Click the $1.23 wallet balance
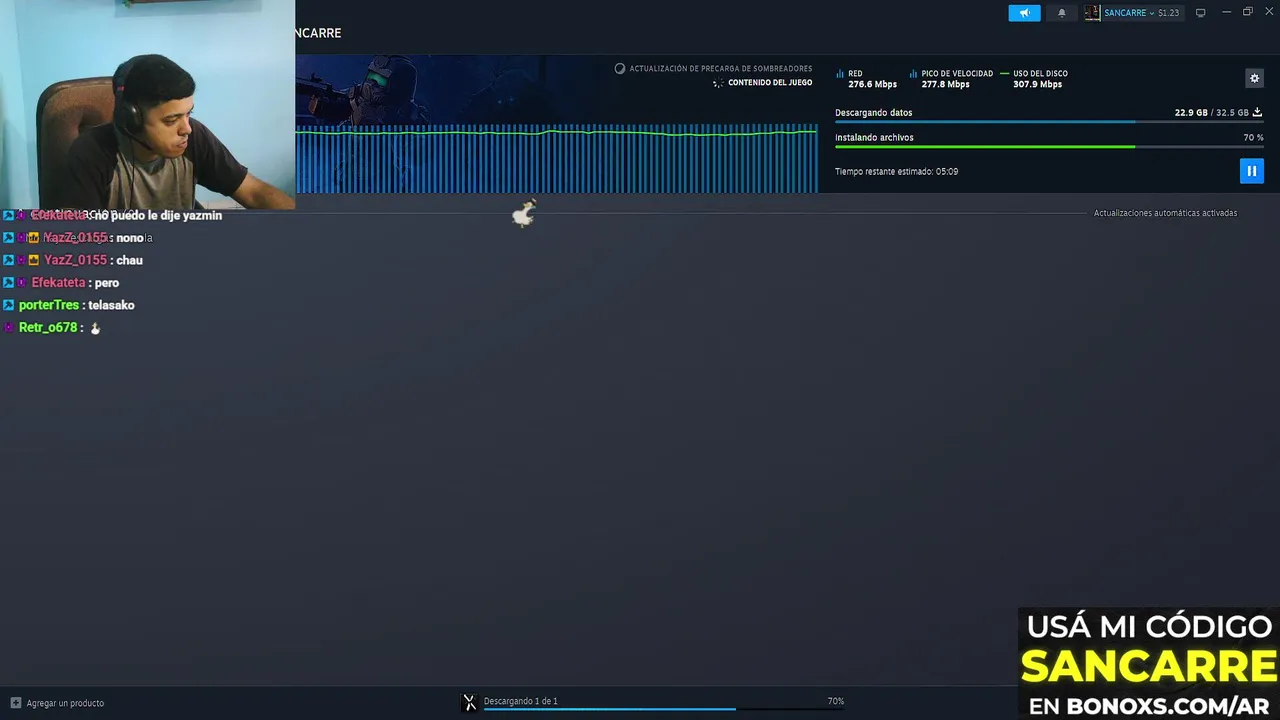 point(1169,13)
